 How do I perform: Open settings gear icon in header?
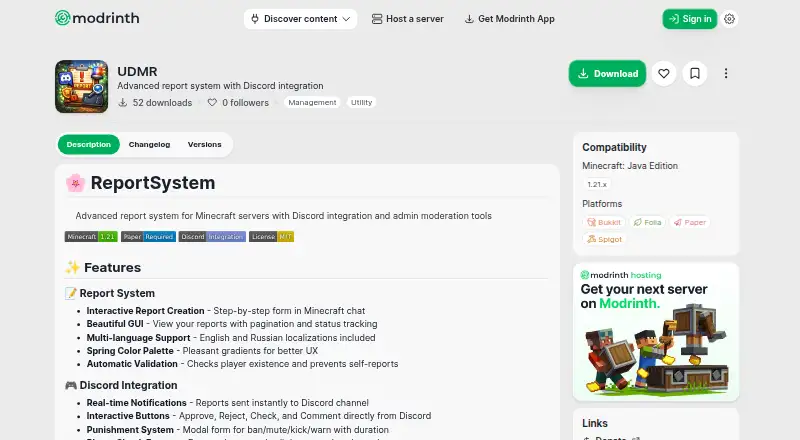click(x=730, y=19)
